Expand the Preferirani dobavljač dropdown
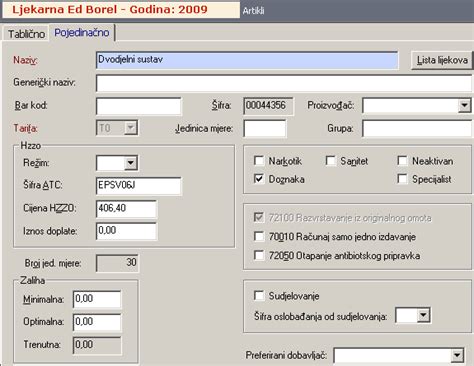Viewport: 474px width, 366px height. click(x=457, y=355)
